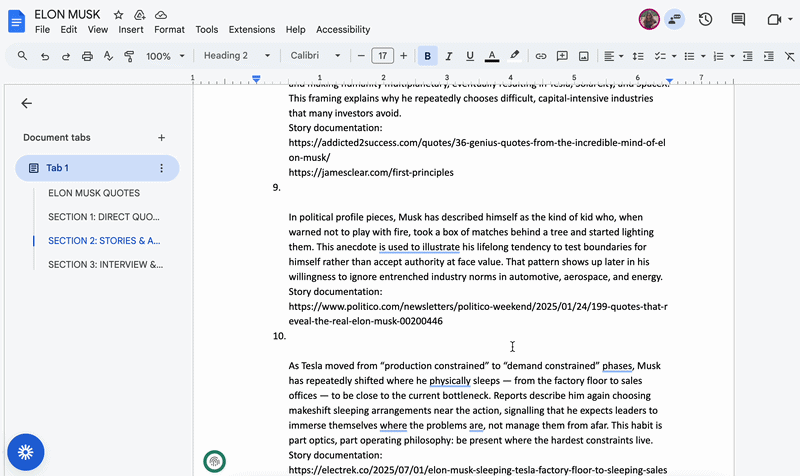
Task: Click the left indent ruler marker
Action: click(256, 79)
